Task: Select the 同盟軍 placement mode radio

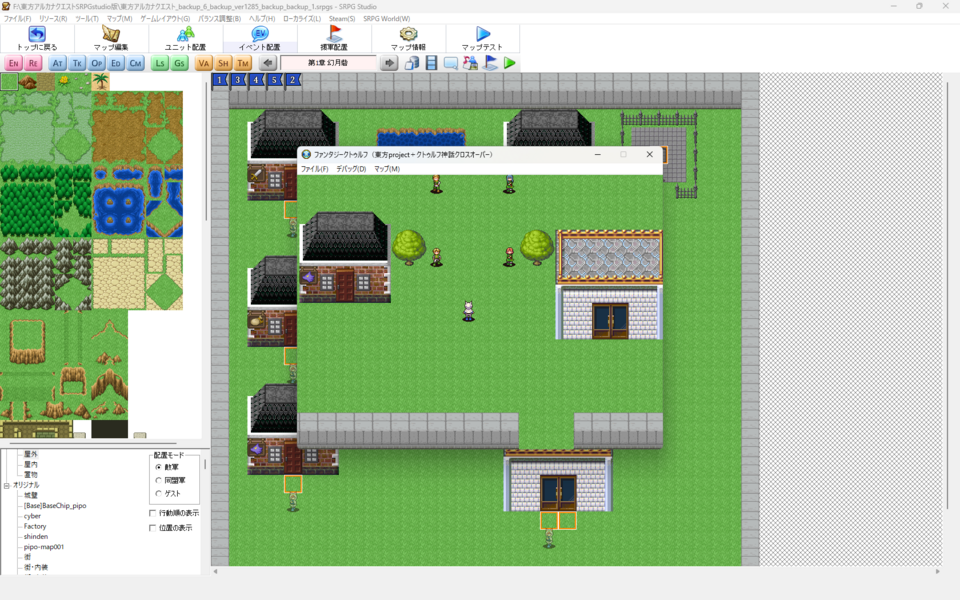Action: (158, 480)
